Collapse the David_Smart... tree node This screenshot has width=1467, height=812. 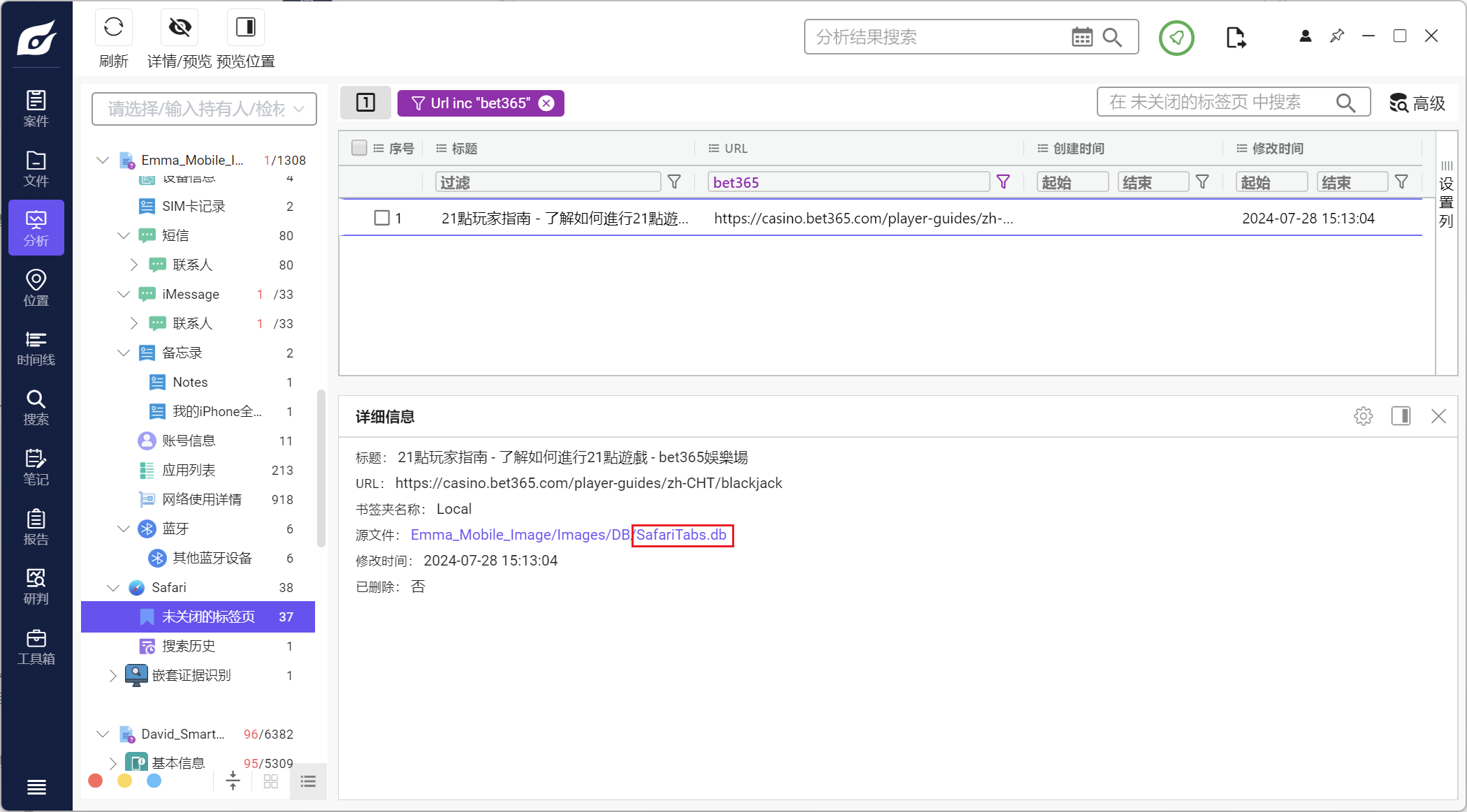(103, 734)
